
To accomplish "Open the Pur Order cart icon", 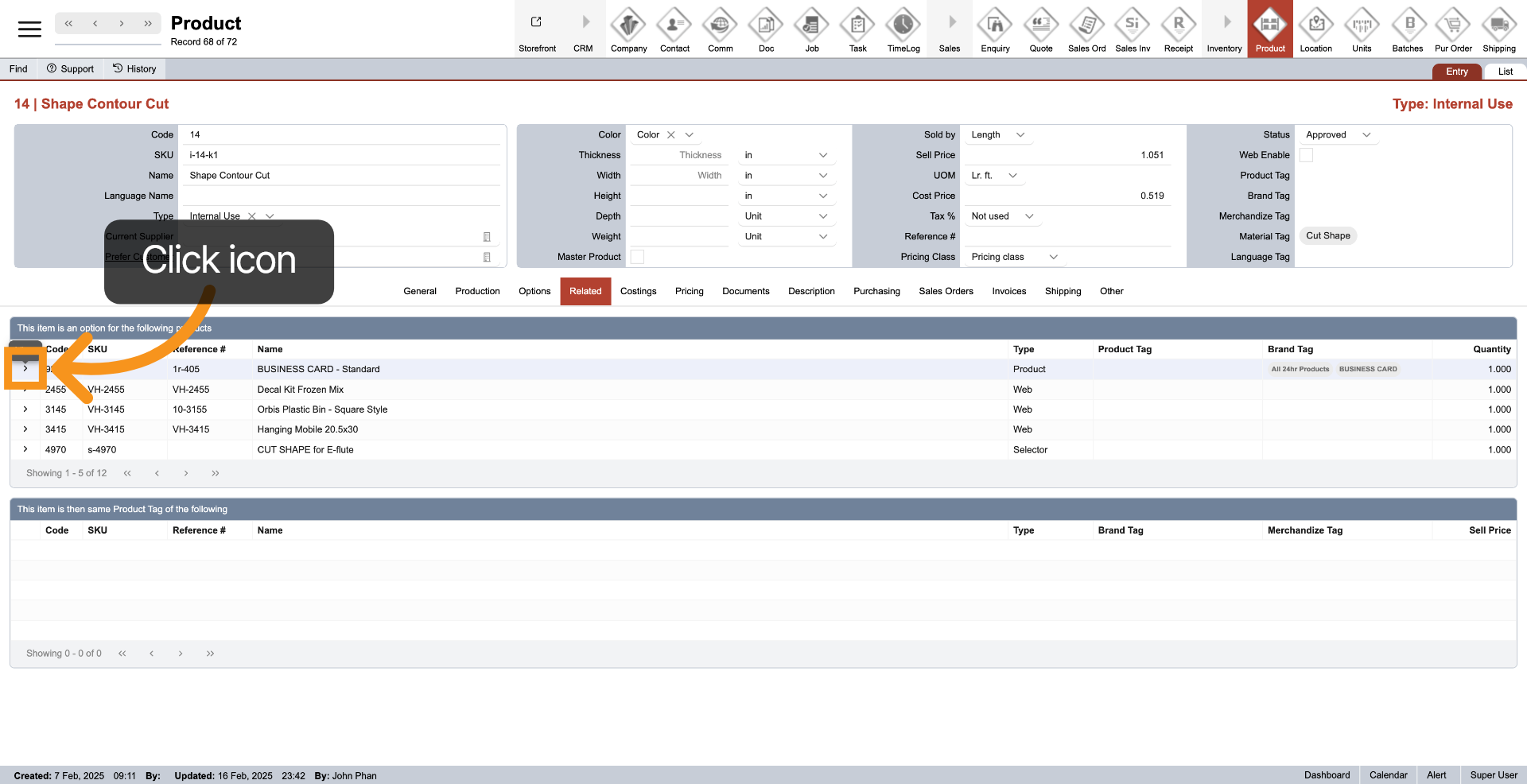I will [1452, 25].
